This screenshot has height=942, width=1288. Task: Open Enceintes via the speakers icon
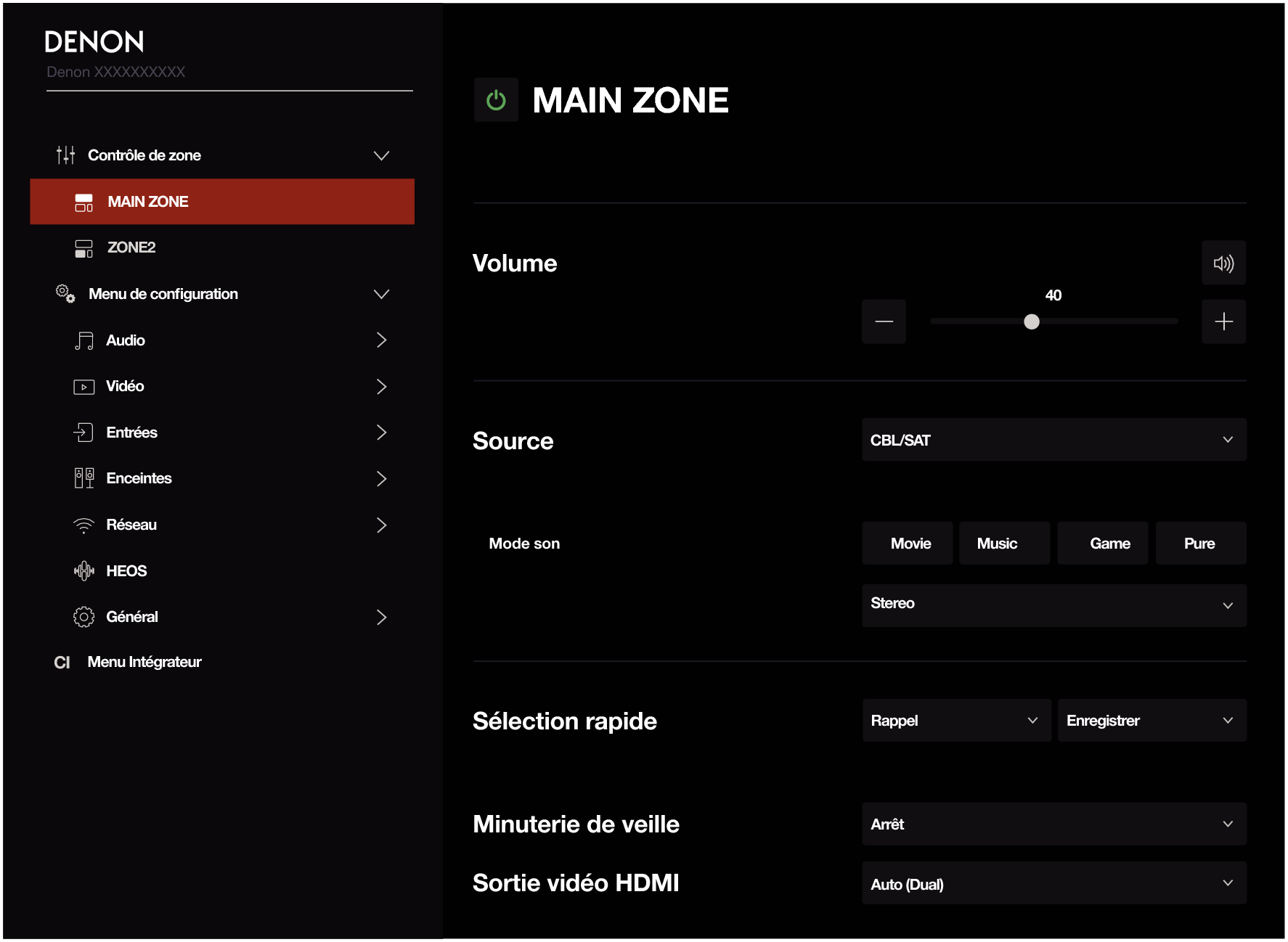[84, 478]
